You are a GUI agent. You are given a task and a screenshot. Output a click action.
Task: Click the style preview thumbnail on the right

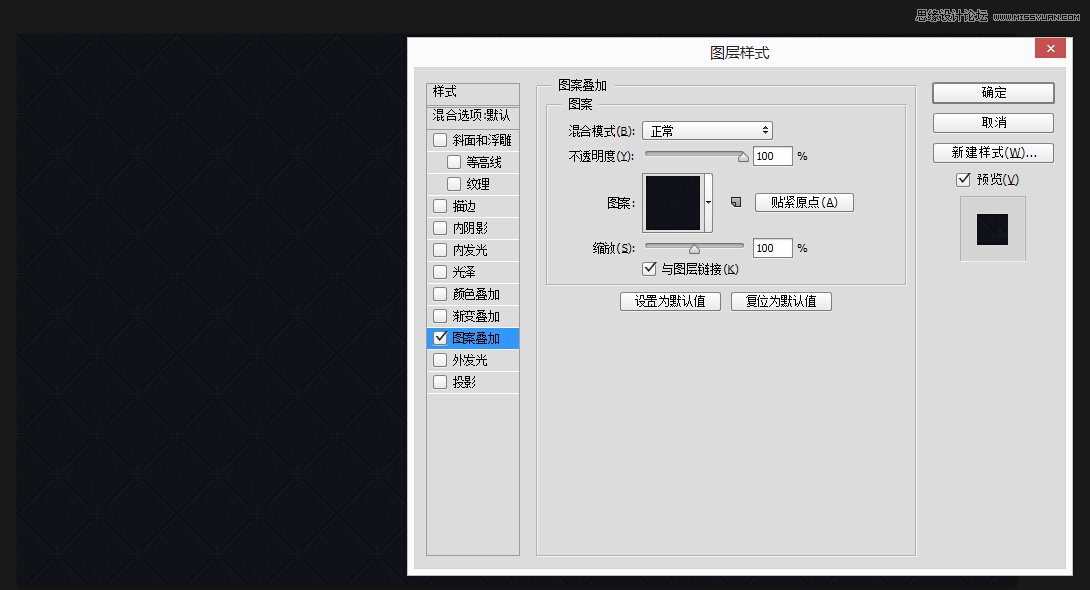[x=993, y=229]
